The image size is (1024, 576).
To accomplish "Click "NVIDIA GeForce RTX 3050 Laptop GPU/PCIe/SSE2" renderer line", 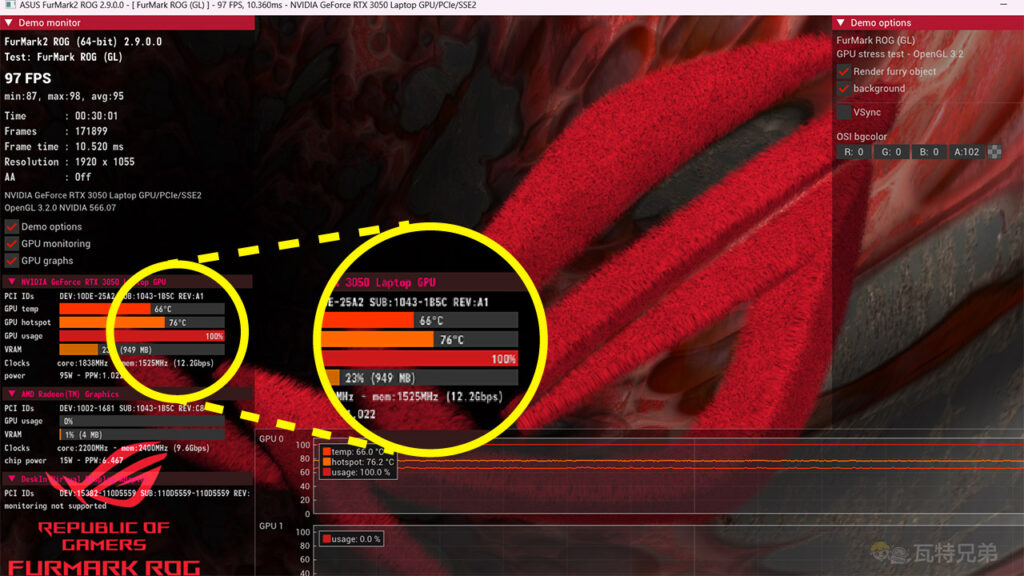I will pyautogui.click(x=103, y=195).
